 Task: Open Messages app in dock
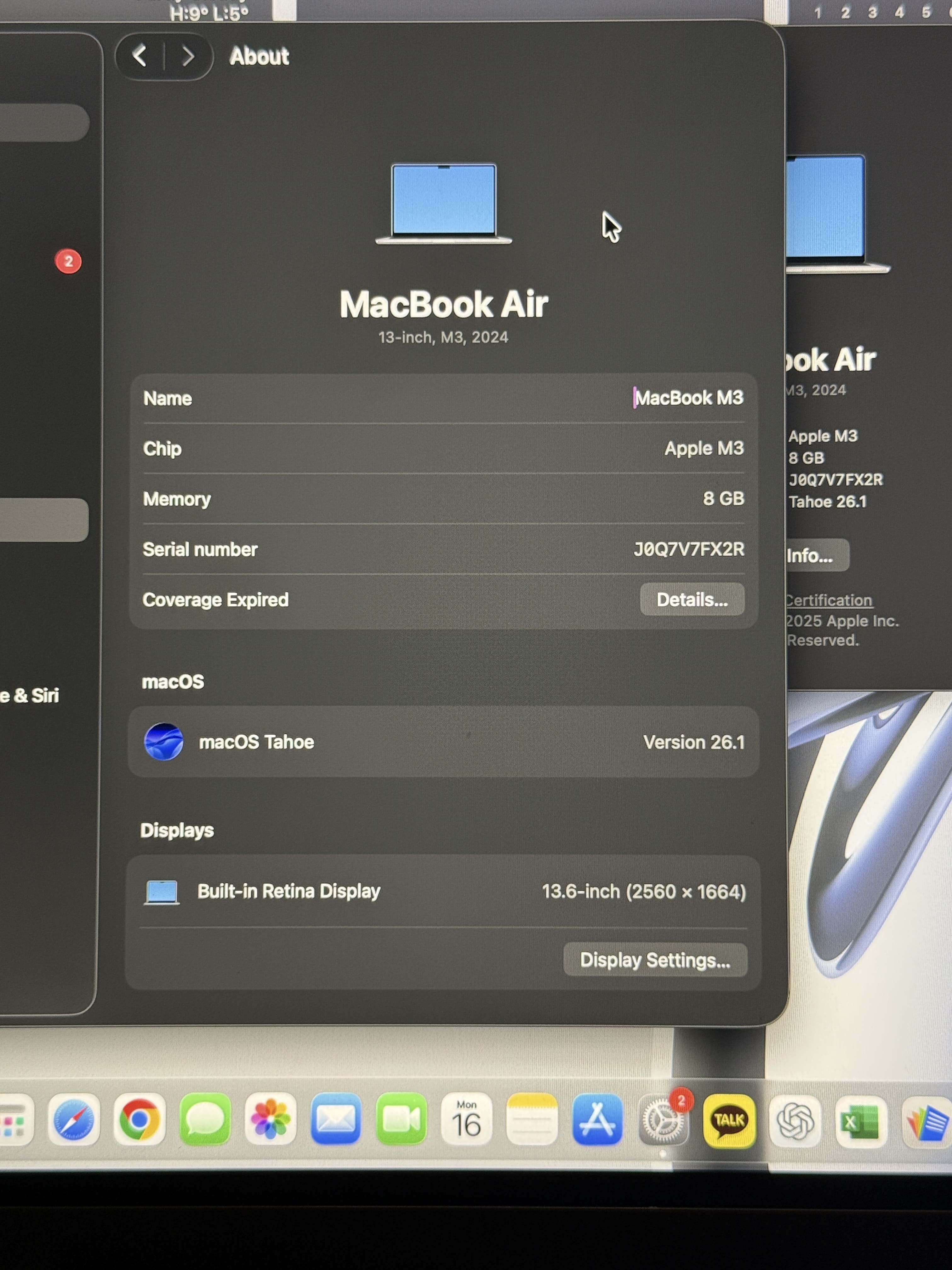click(205, 1120)
